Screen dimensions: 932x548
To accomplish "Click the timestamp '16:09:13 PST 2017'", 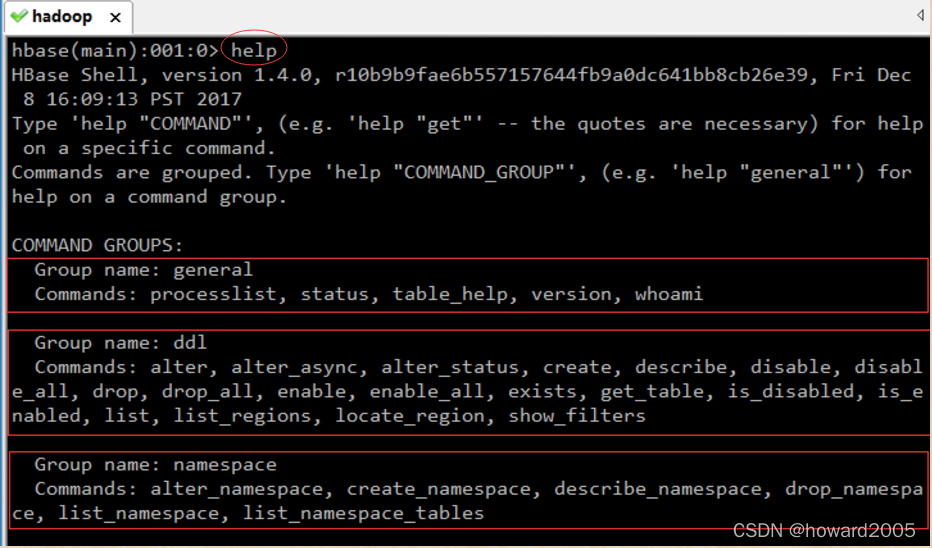I will (144, 99).
